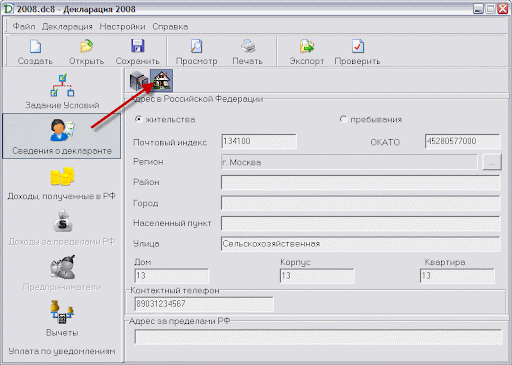Screen dimensions: 512x365
Task: Select жительства radio button
Action: point(138,119)
